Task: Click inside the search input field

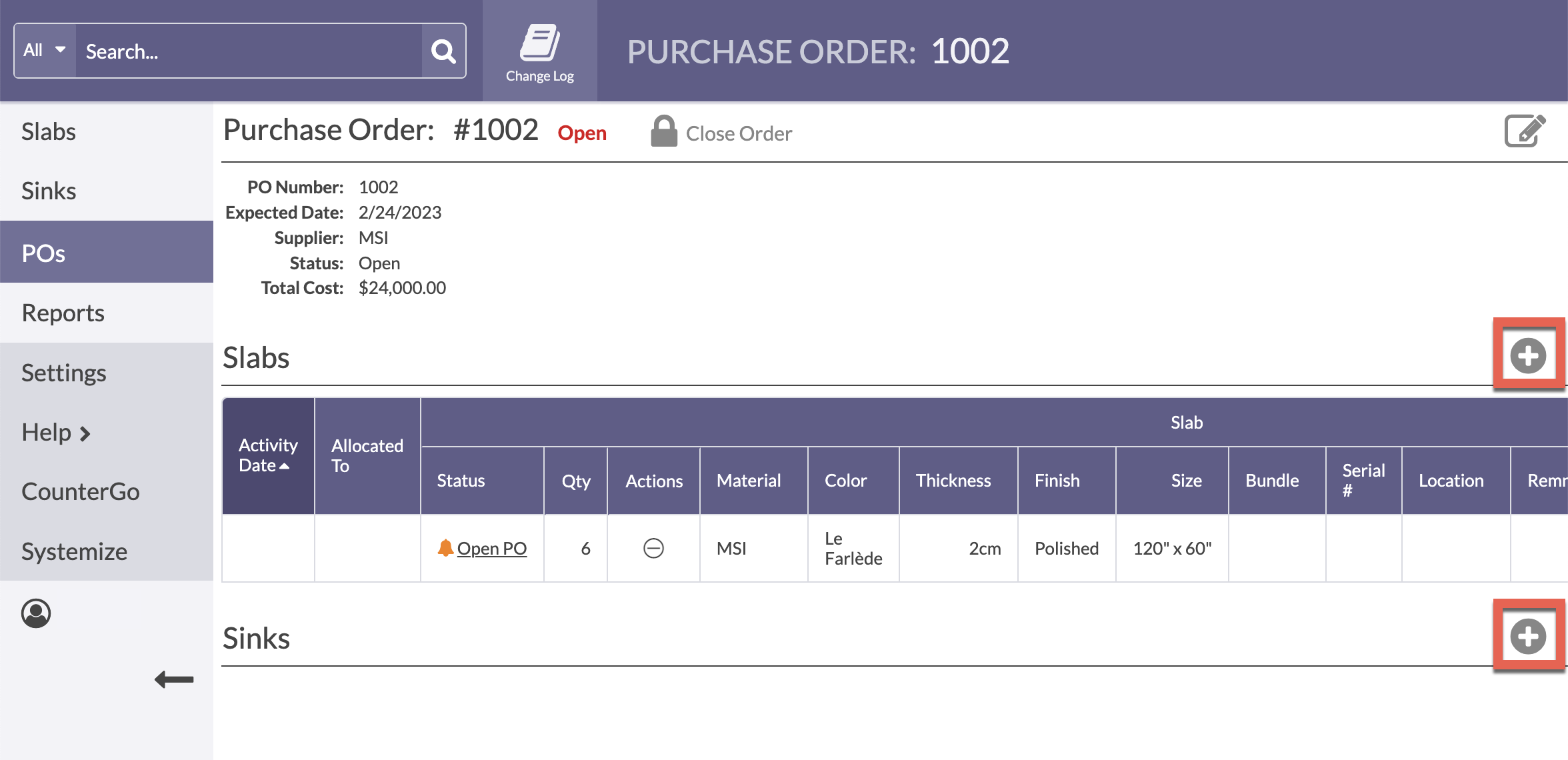Action: pos(247,50)
